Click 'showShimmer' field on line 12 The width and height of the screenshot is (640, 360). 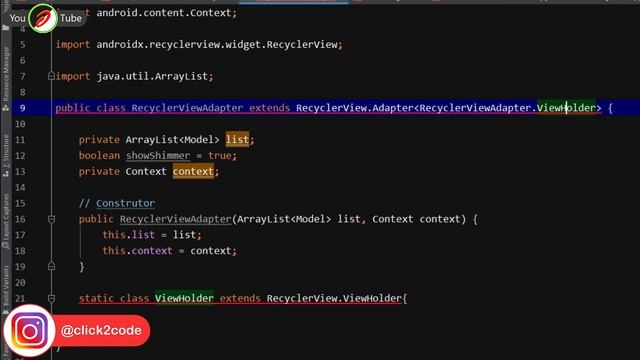(158, 156)
